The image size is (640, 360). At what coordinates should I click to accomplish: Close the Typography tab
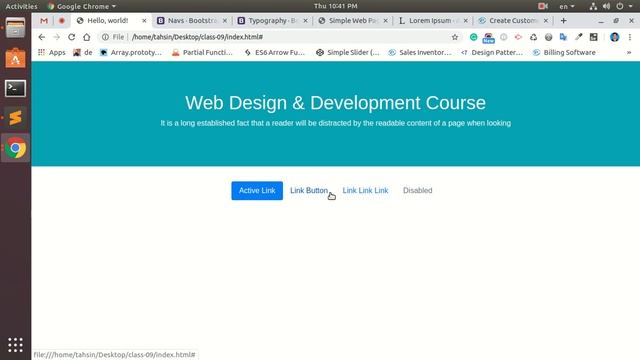click(x=305, y=20)
